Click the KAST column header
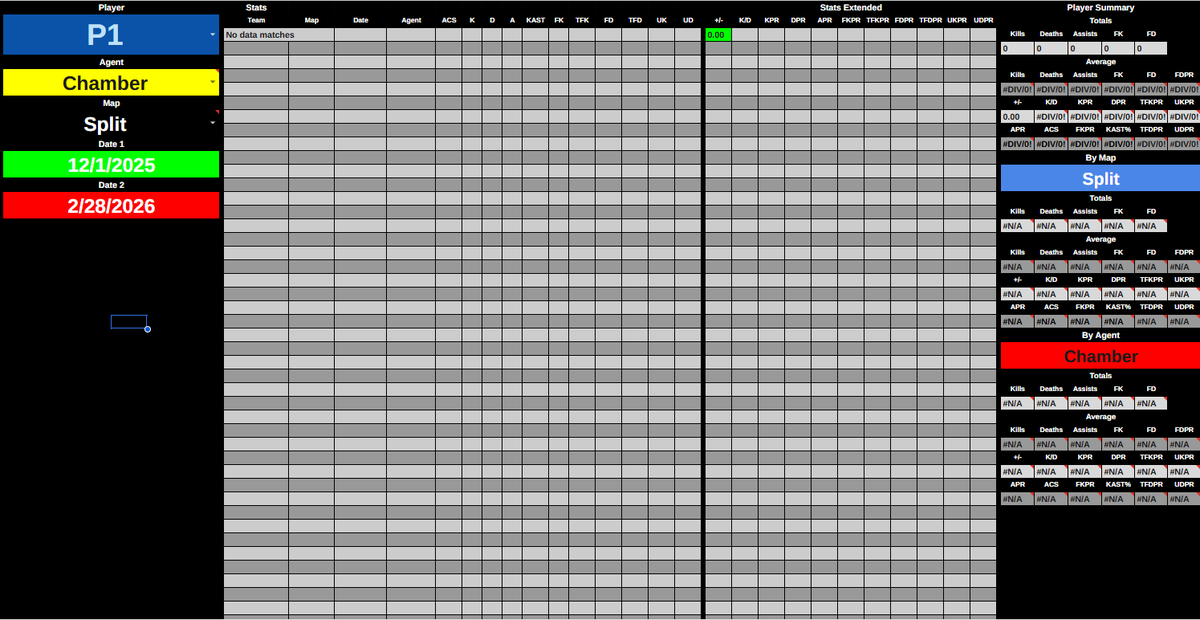This screenshot has width=1200, height=620. click(x=535, y=20)
